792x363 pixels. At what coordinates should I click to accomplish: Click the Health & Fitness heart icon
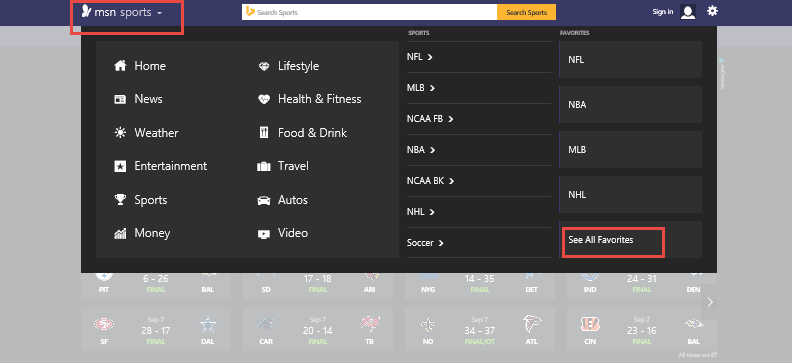point(264,99)
